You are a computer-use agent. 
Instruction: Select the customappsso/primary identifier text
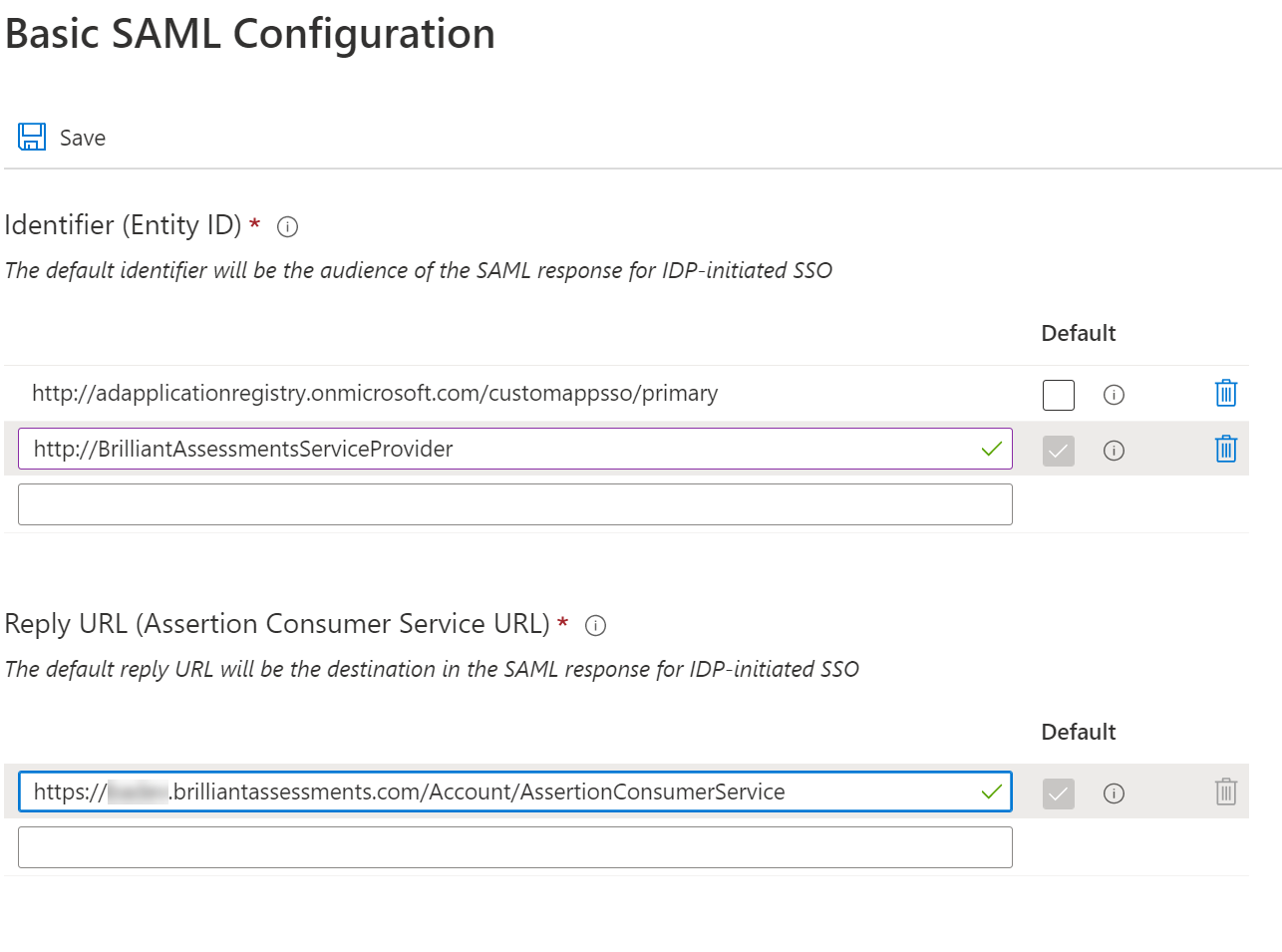(x=375, y=393)
